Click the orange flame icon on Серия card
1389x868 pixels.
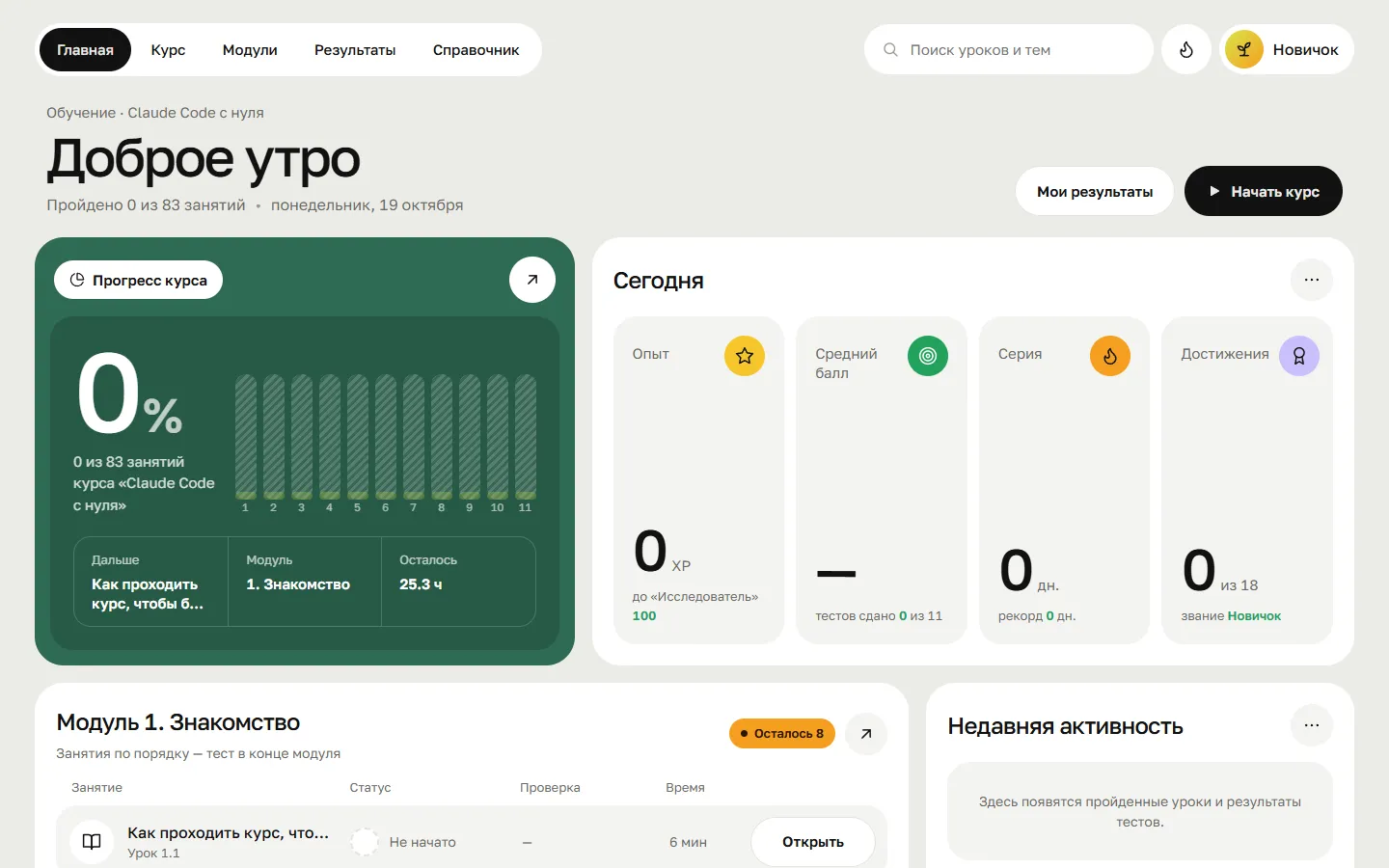(x=1110, y=356)
